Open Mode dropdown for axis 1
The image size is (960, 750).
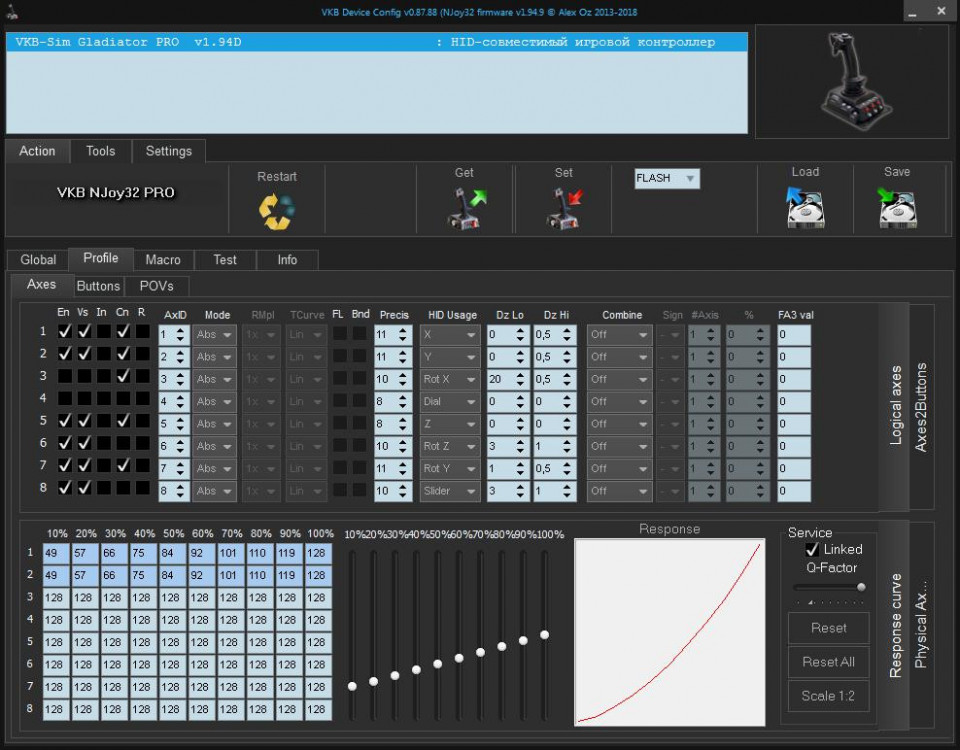tap(214, 335)
